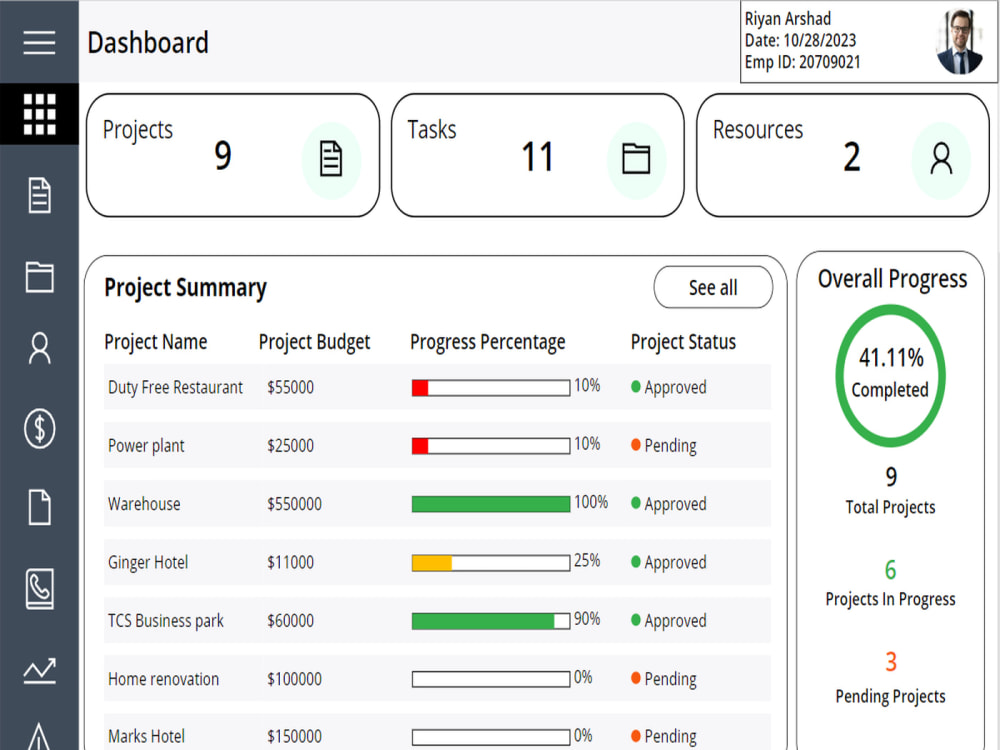Click the Projects card document icon
This screenshot has height=750, width=1000.
(332, 158)
